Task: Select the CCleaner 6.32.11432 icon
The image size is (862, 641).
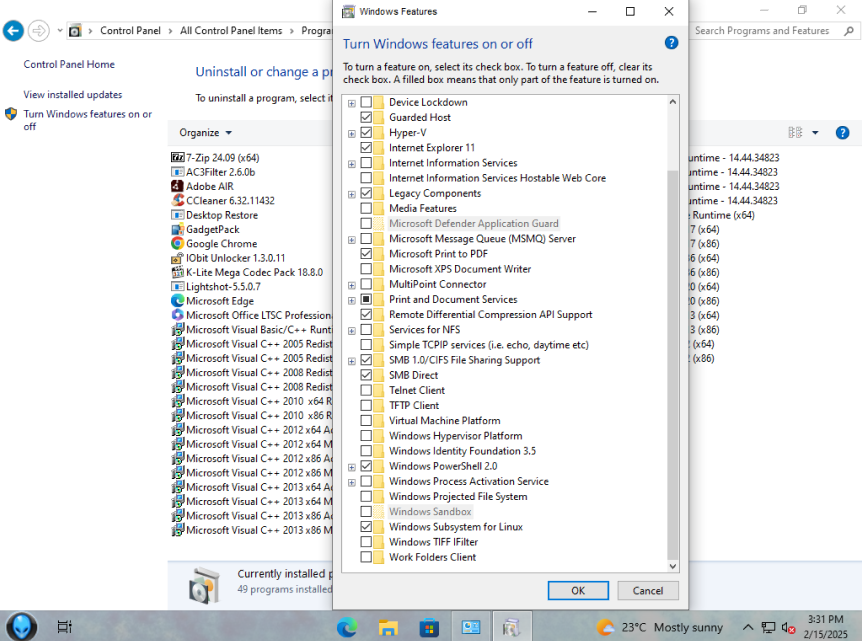Action: coord(177,201)
